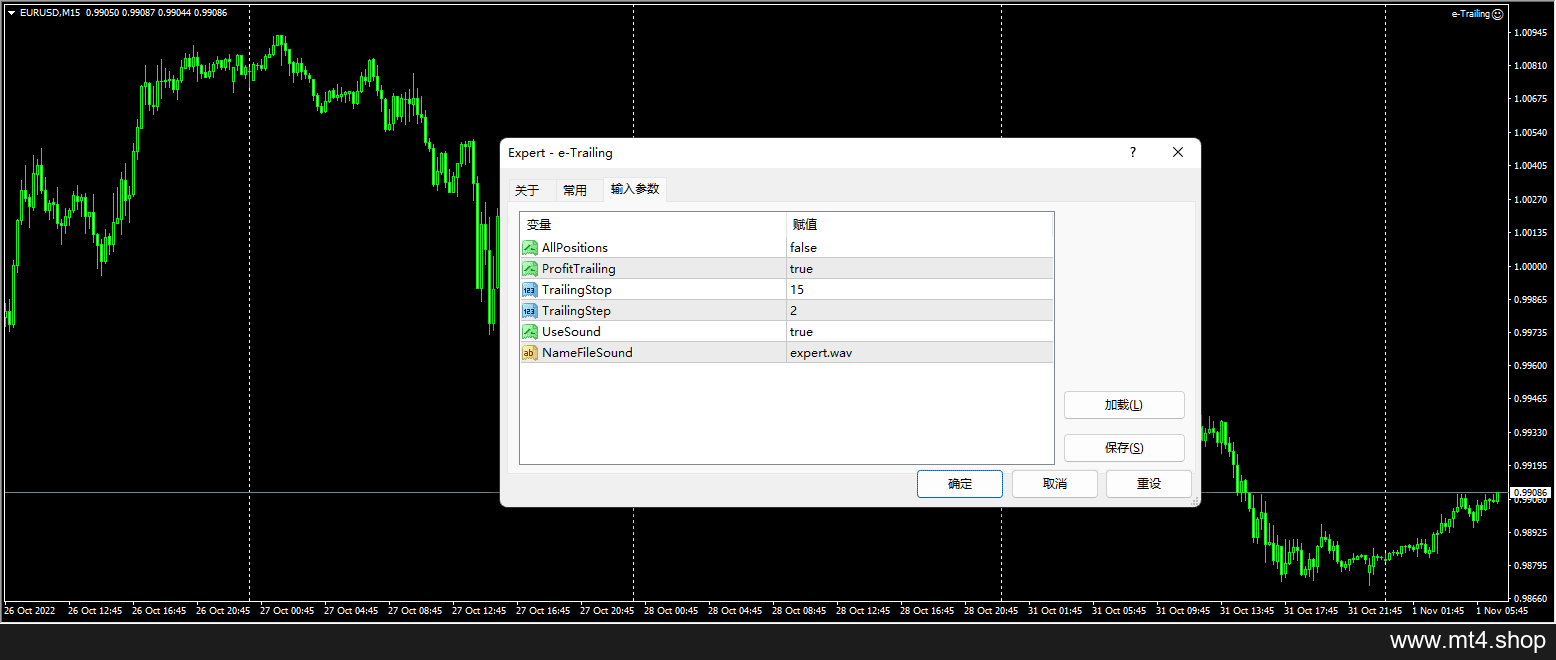Open the help question mark button
This screenshot has width=1556, height=660.
(1133, 153)
